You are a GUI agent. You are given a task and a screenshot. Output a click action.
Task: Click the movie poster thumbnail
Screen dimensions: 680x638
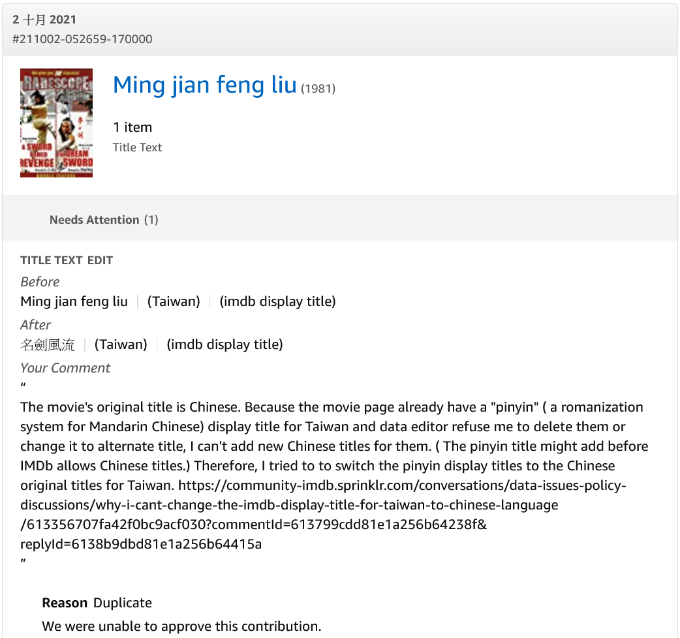(x=56, y=123)
